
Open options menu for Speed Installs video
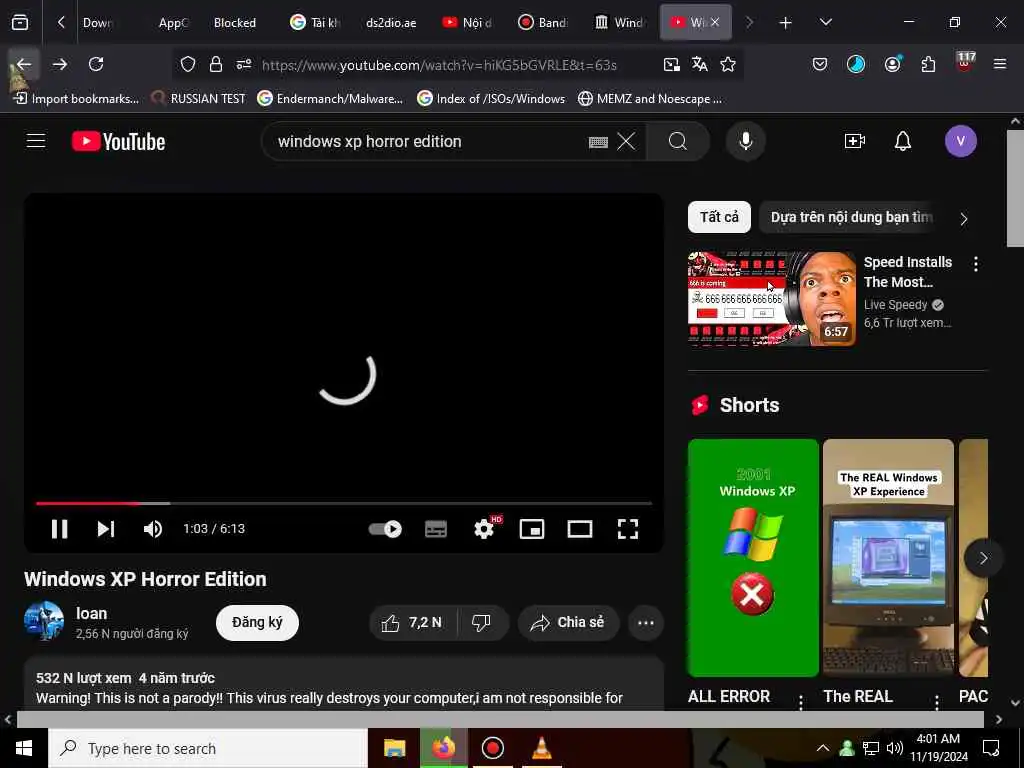coord(976,264)
